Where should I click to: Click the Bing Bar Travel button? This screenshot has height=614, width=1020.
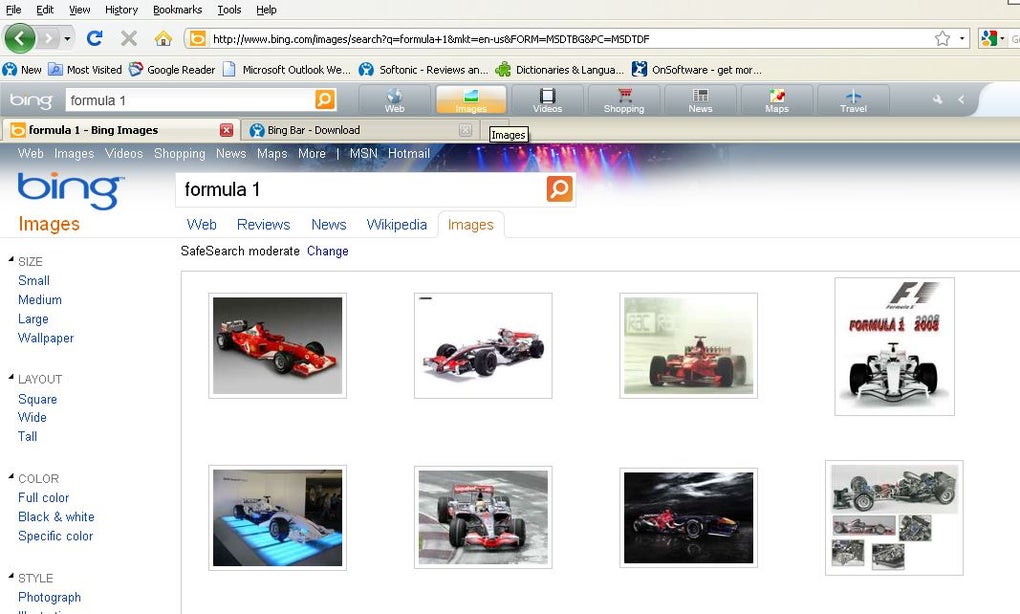click(x=853, y=101)
